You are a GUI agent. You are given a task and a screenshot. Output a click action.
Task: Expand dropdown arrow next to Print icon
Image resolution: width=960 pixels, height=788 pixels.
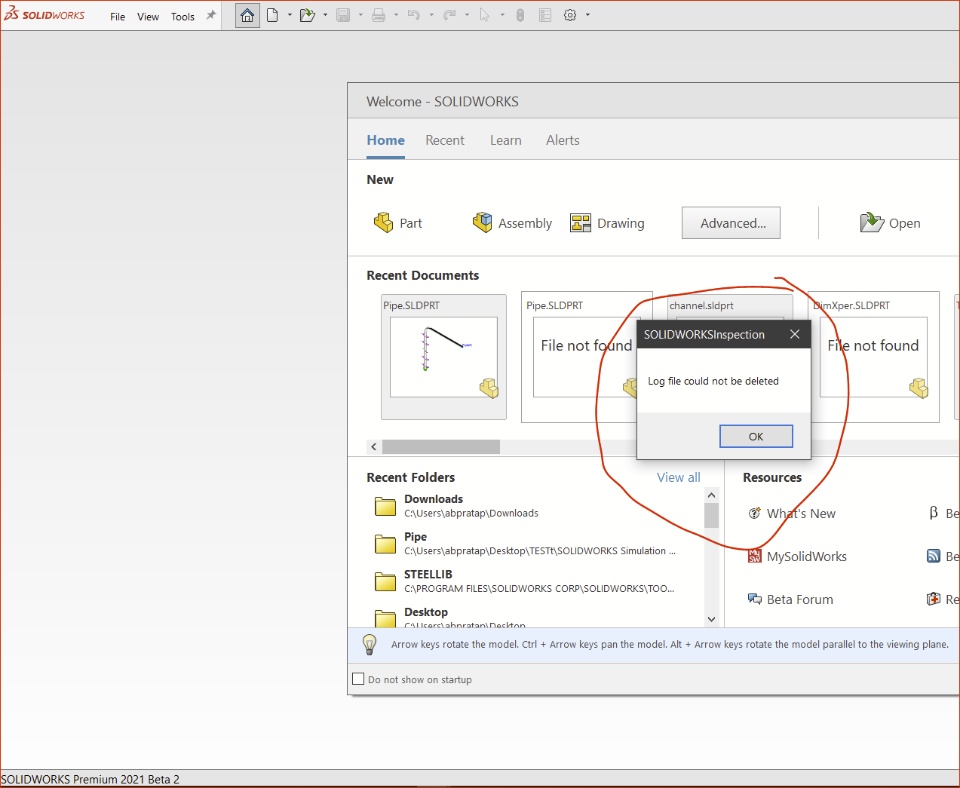[x=396, y=15]
